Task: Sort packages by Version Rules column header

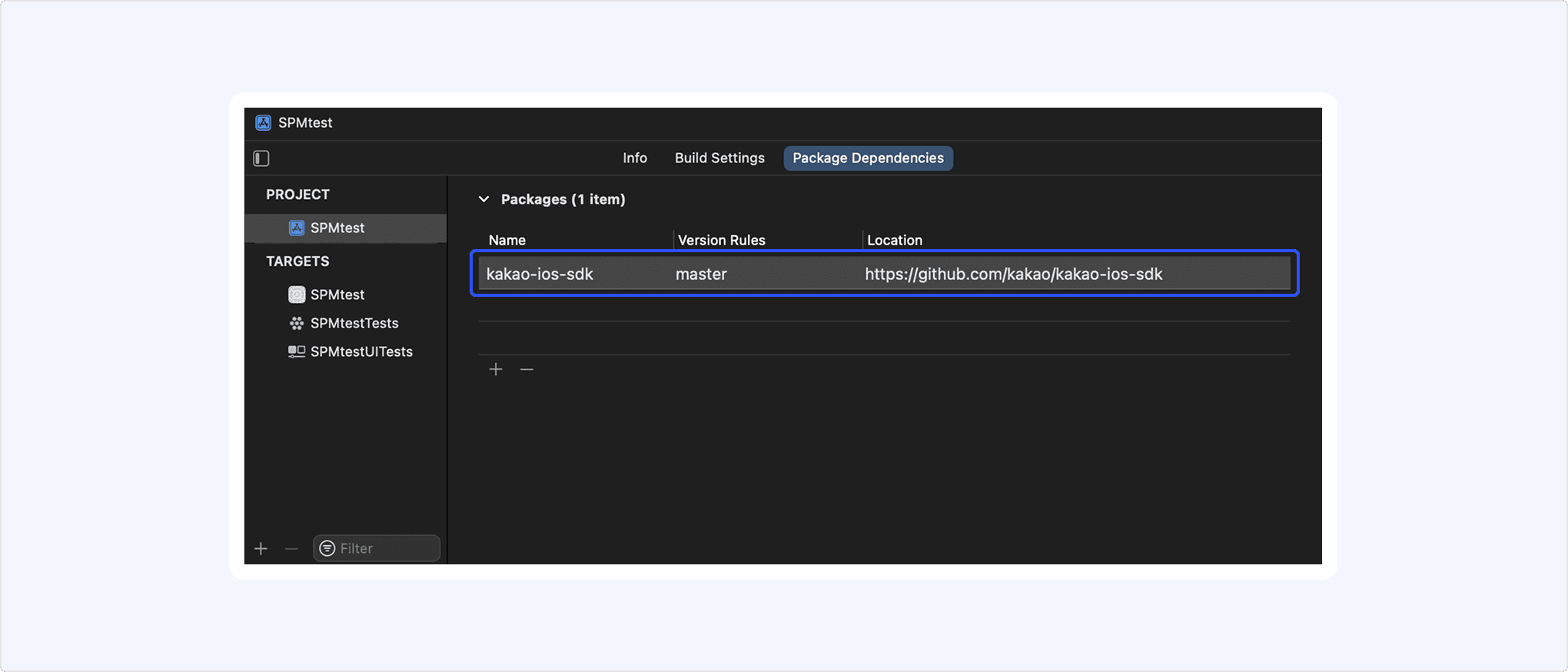Action: 721,241
